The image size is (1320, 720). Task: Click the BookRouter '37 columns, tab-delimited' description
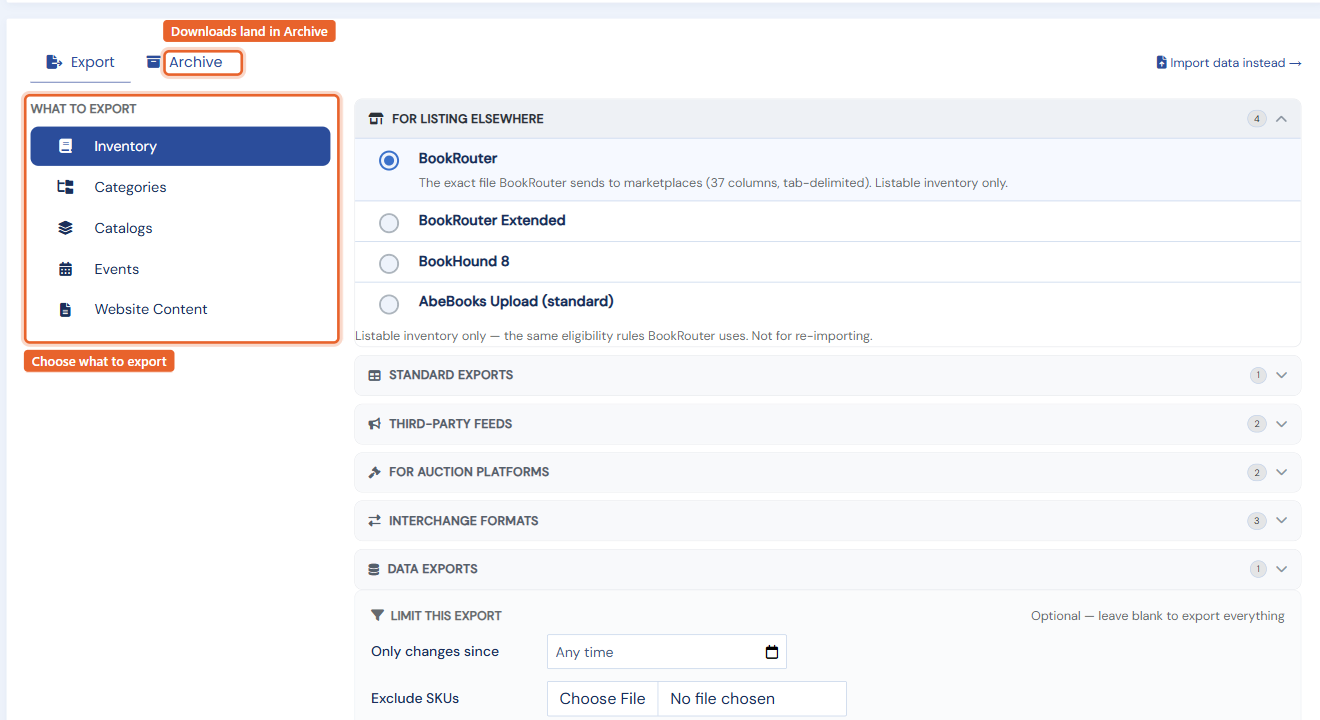point(713,183)
